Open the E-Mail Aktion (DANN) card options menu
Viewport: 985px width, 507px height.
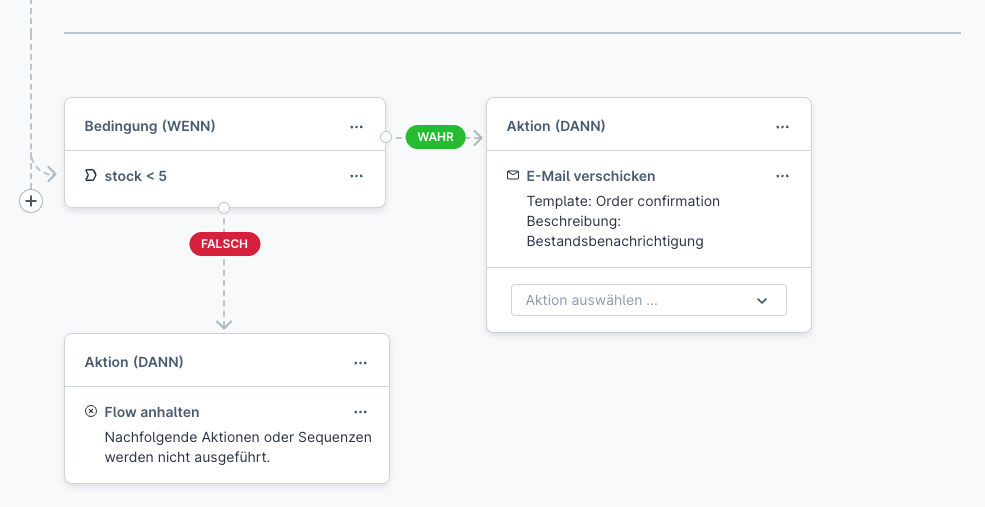click(x=783, y=127)
